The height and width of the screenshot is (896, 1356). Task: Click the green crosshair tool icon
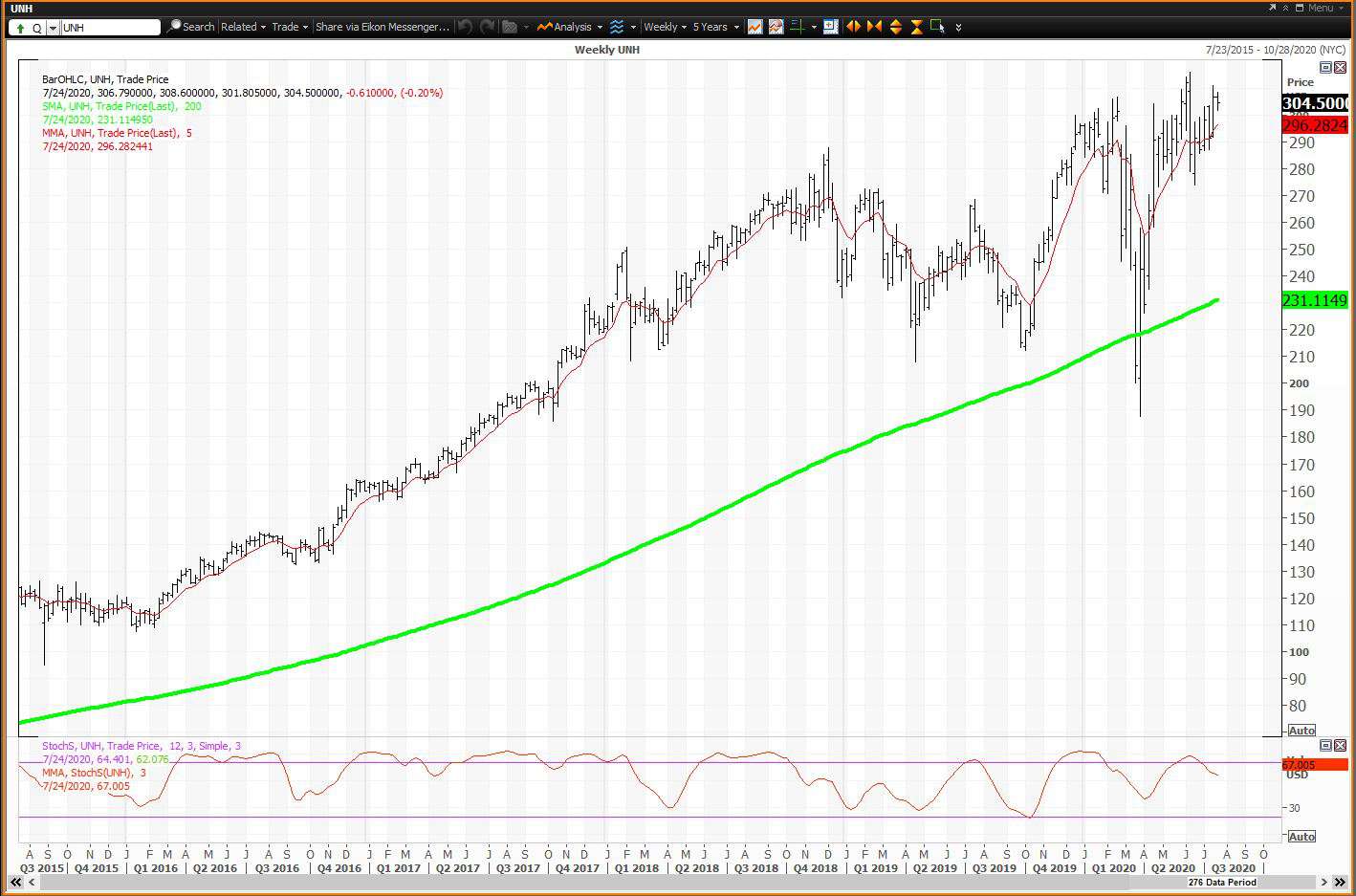pos(797,27)
